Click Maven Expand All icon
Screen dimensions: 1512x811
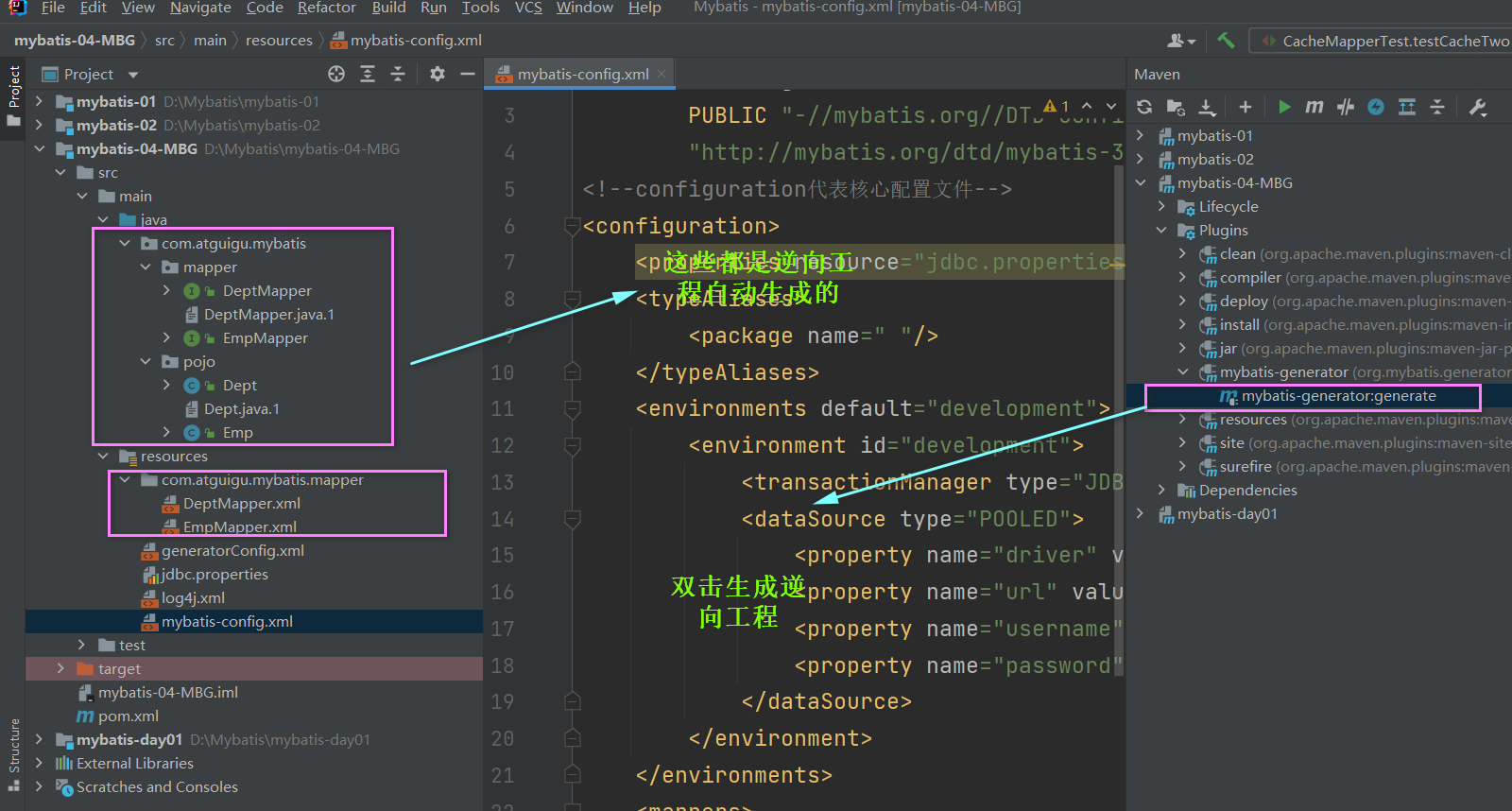click(x=1407, y=107)
